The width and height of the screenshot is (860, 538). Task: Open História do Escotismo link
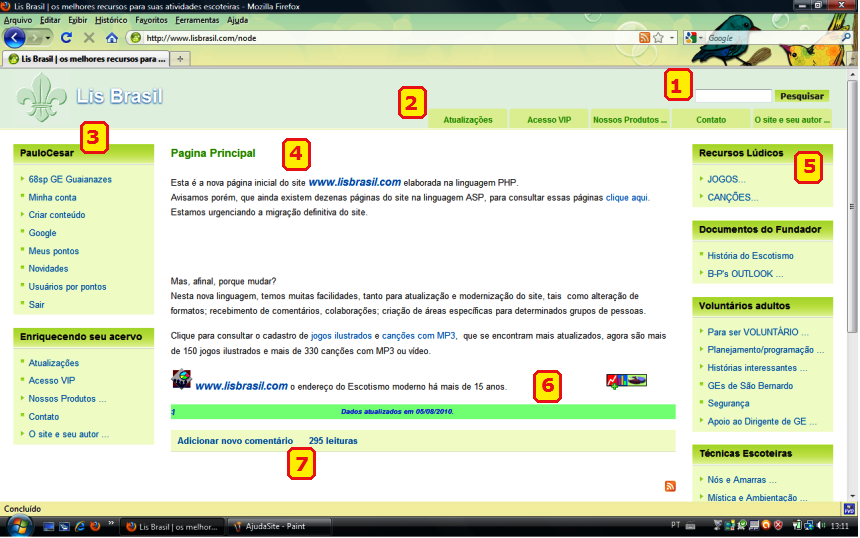pyautogui.click(x=750, y=256)
